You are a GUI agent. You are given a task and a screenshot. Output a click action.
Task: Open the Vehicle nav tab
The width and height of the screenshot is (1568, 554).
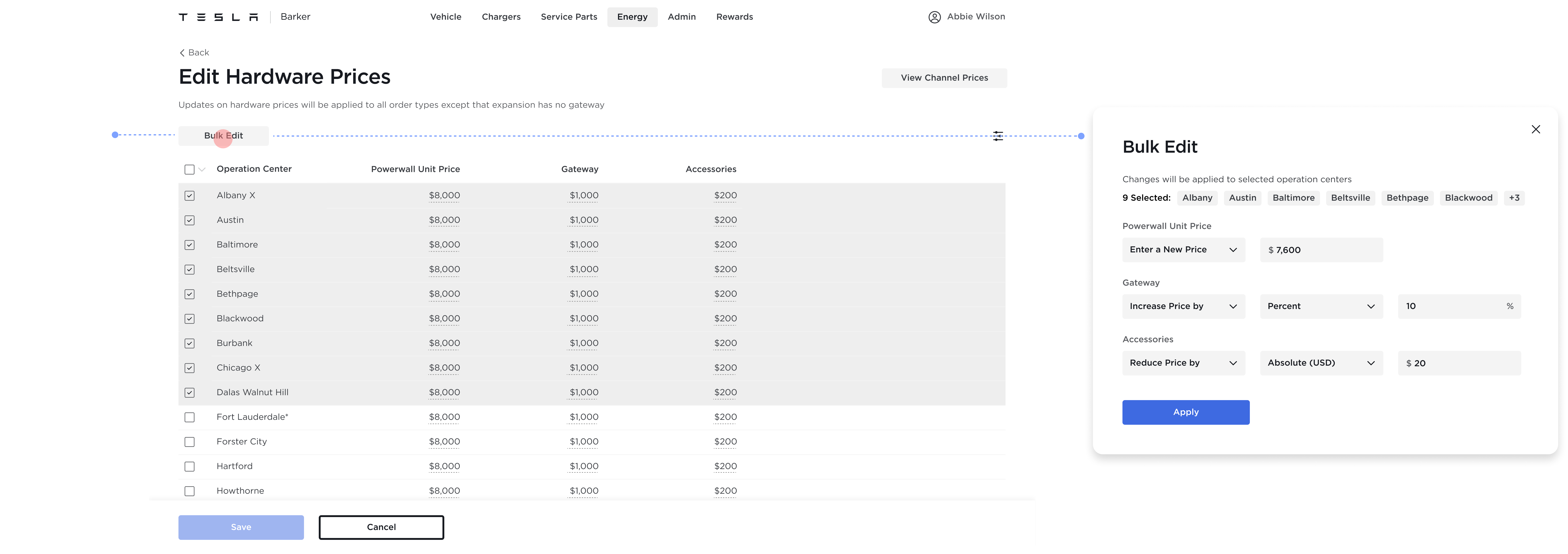[446, 17]
